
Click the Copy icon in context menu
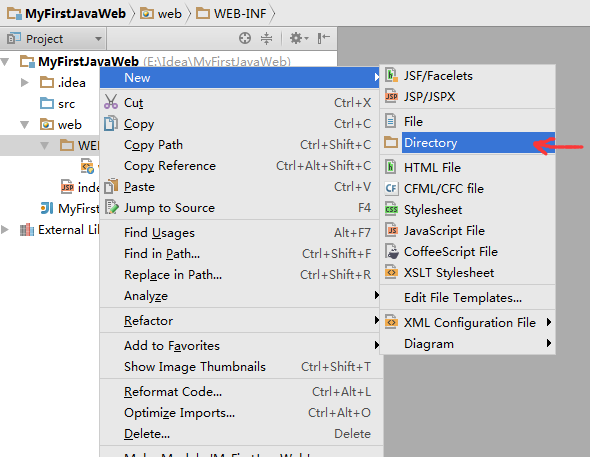[x=111, y=123]
